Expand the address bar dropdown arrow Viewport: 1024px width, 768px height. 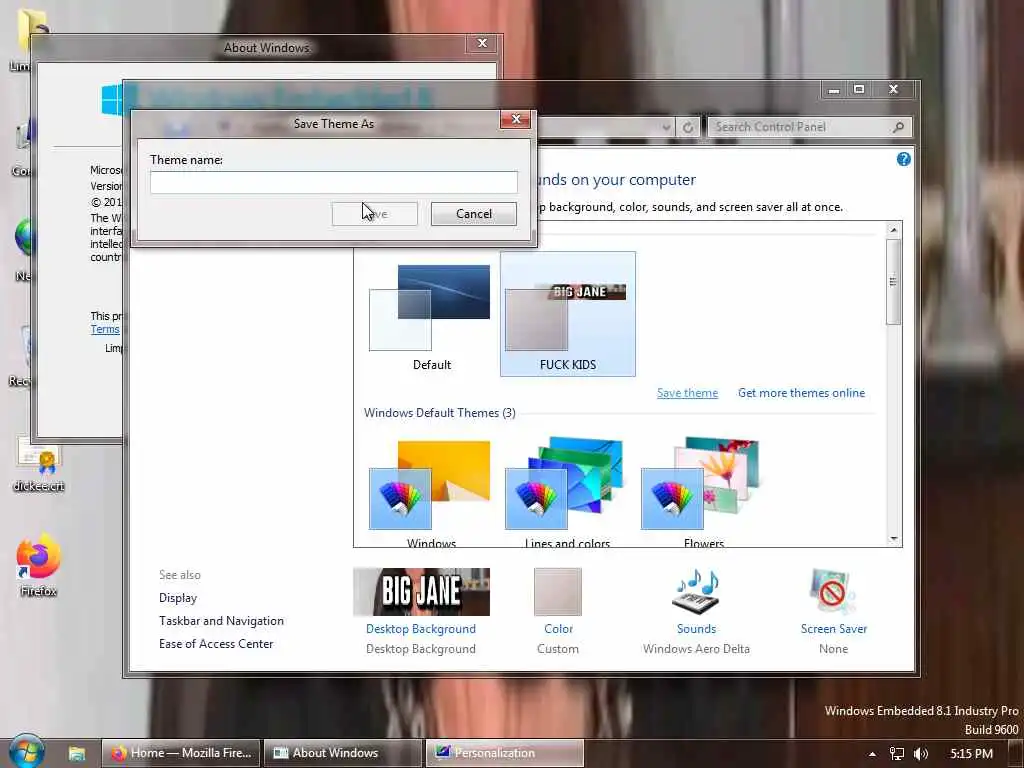point(665,127)
